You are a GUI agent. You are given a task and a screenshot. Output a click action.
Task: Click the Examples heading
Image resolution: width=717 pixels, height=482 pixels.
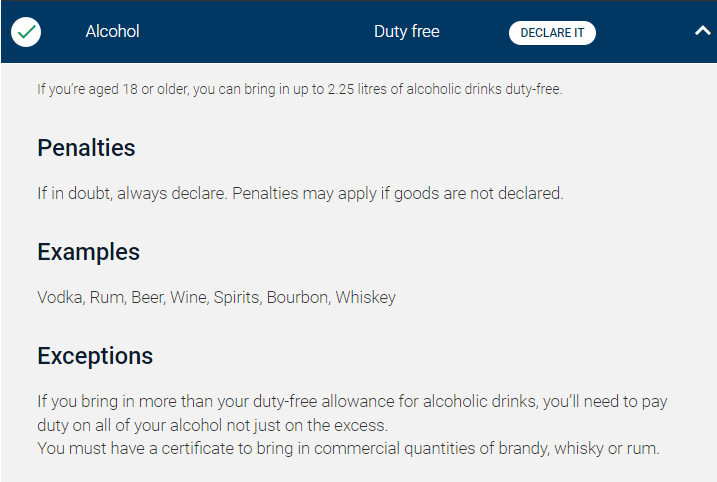(x=89, y=252)
